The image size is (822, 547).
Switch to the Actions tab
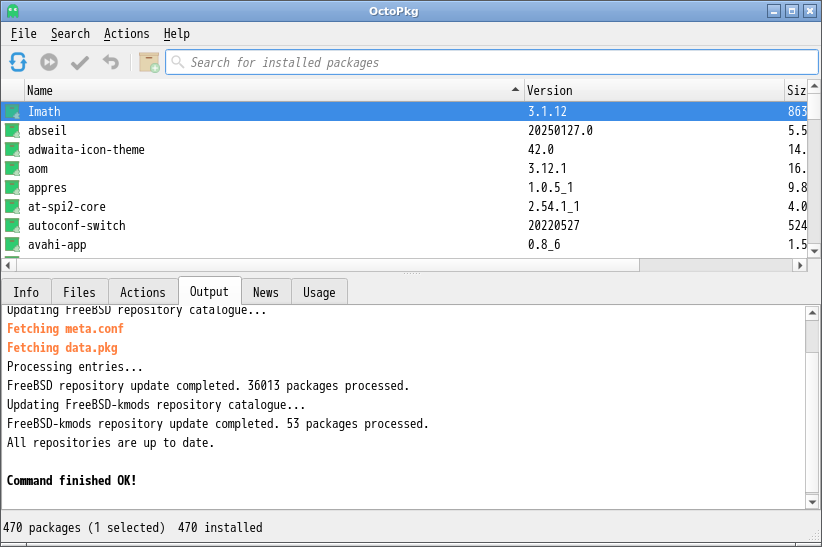click(x=143, y=292)
